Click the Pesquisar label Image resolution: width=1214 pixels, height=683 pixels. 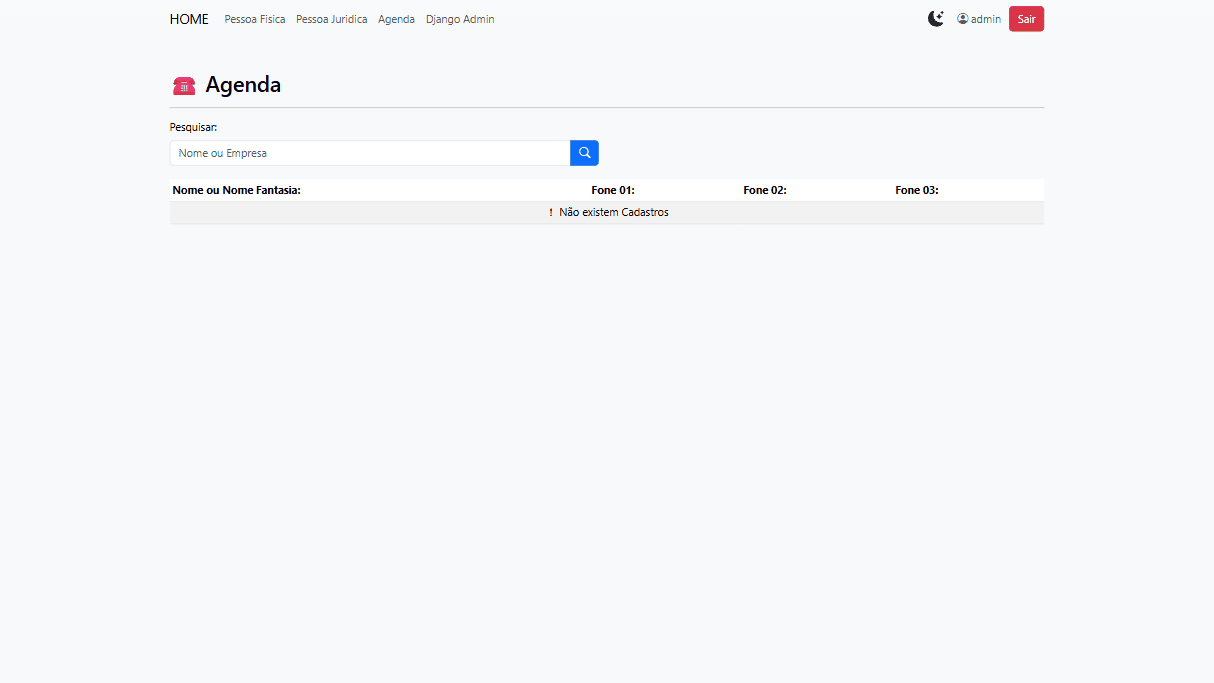click(x=193, y=127)
